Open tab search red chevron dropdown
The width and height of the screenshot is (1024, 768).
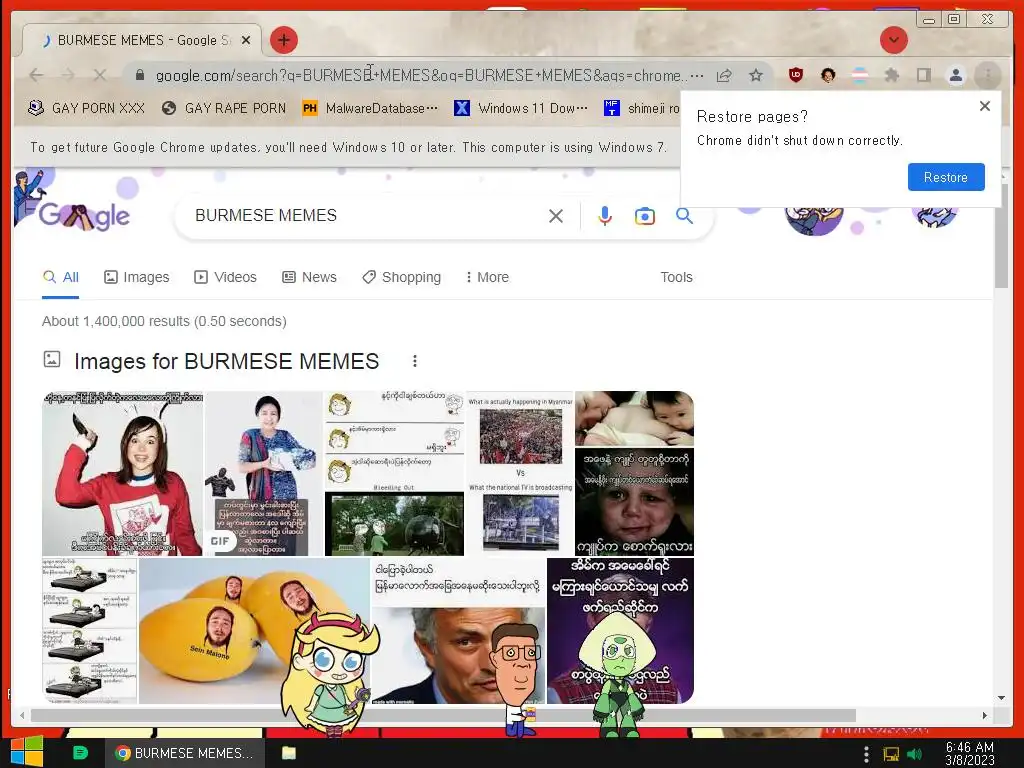click(x=893, y=40)
